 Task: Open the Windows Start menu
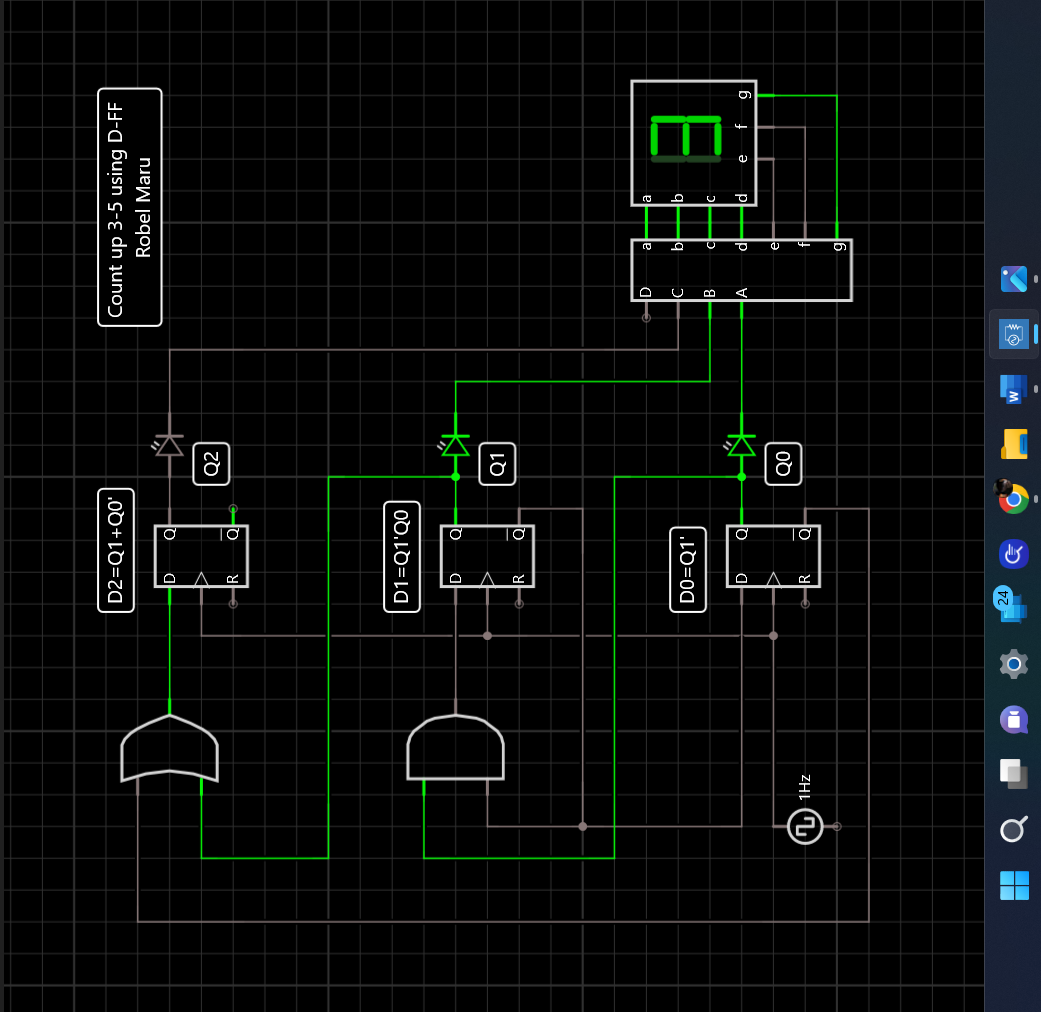1013,885
